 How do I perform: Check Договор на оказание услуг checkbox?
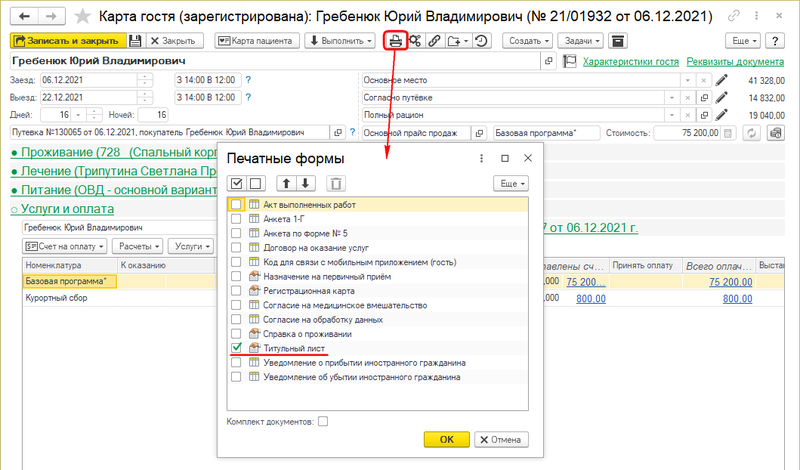point(236,248)
